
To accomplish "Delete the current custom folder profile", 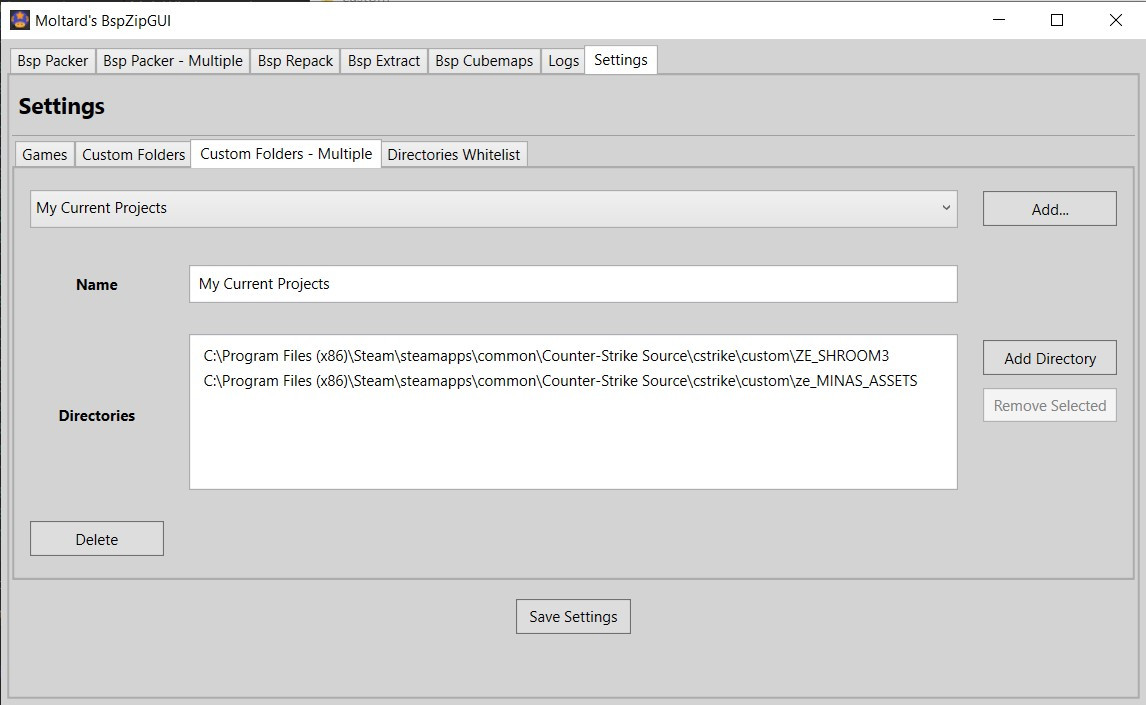I will (96, 538).
